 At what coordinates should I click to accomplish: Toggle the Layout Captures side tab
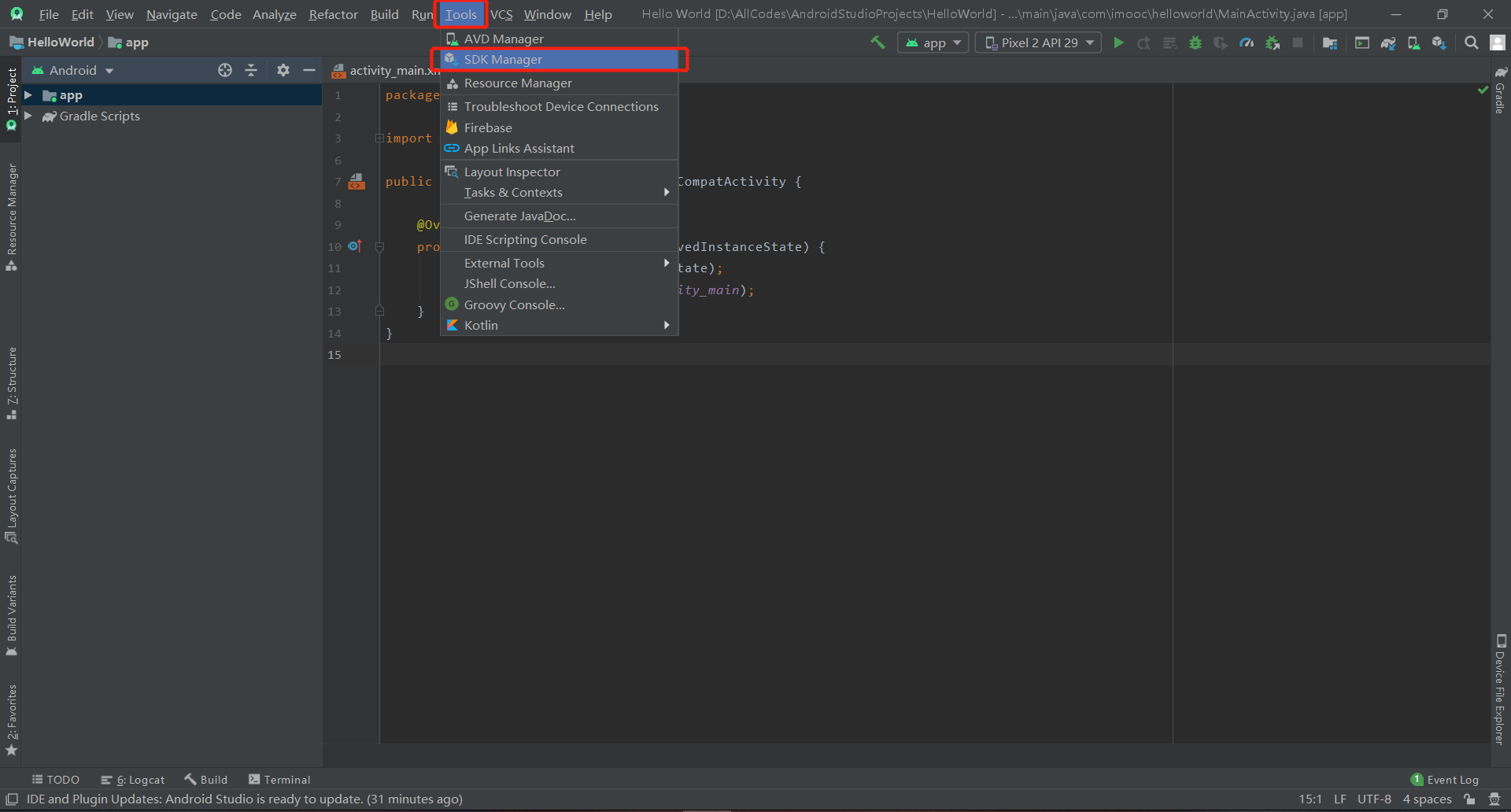click(x=11, y=496)
